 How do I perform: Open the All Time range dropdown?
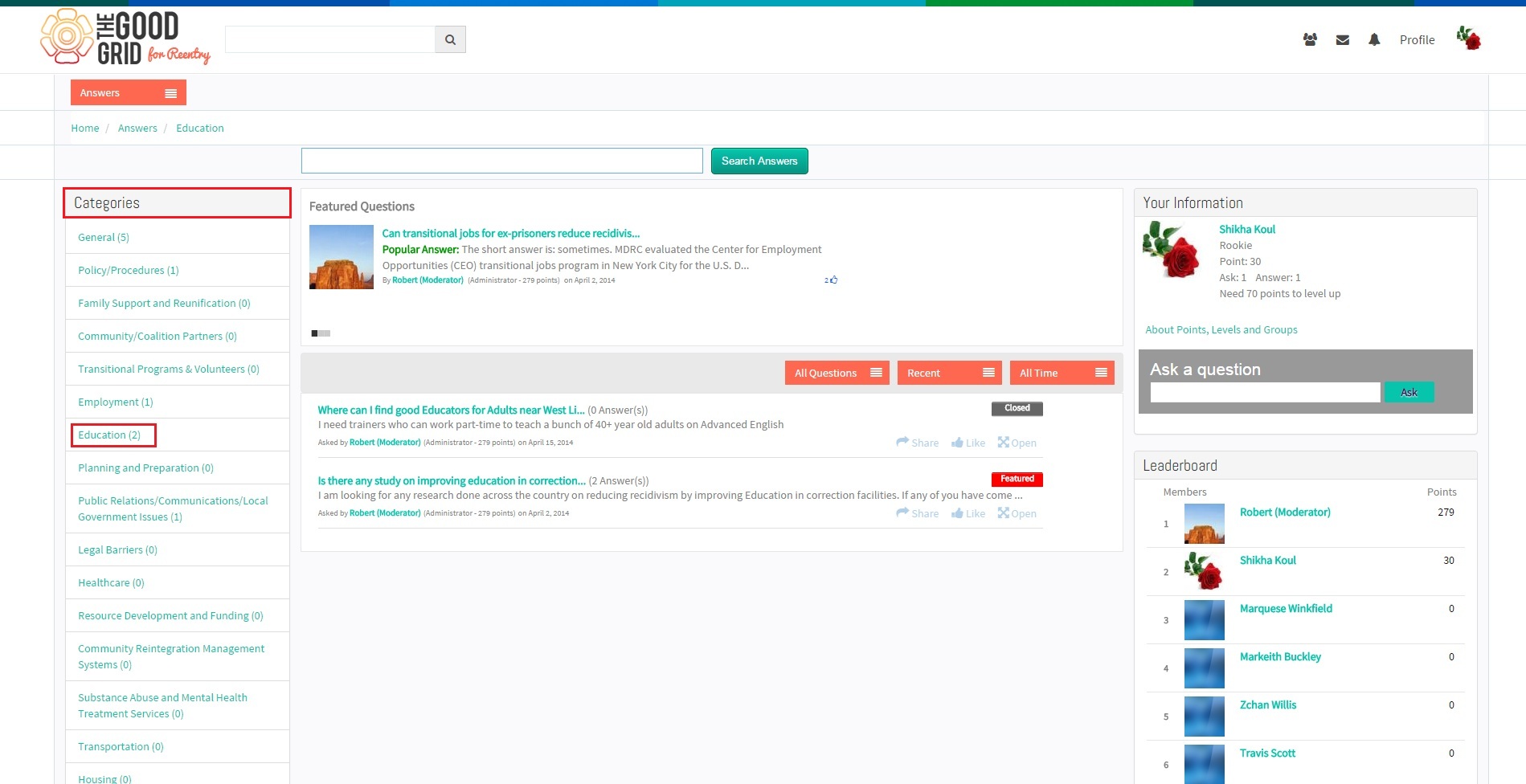1062,373
